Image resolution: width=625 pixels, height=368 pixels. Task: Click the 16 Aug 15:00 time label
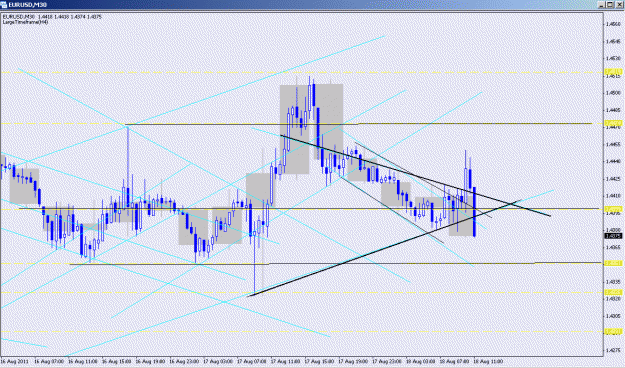(x=116, y=361)
